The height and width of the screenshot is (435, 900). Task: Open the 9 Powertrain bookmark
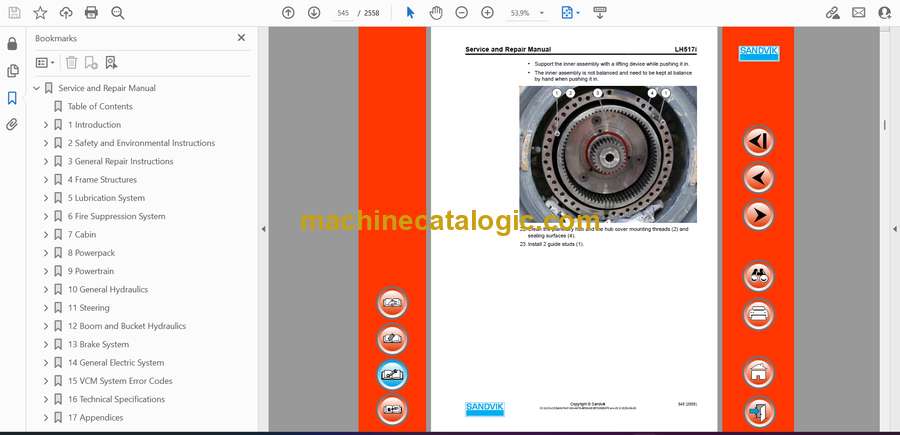coord(91,271)
